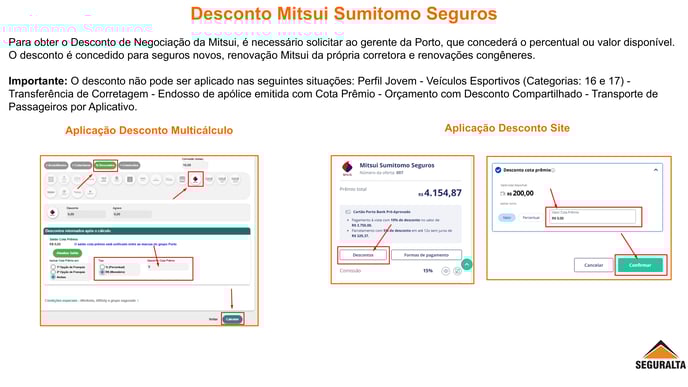This screenshot has height=387, width=688.
Task: Collapse the Desconto cota prêmio panel chevron
Action: [656, 170]
